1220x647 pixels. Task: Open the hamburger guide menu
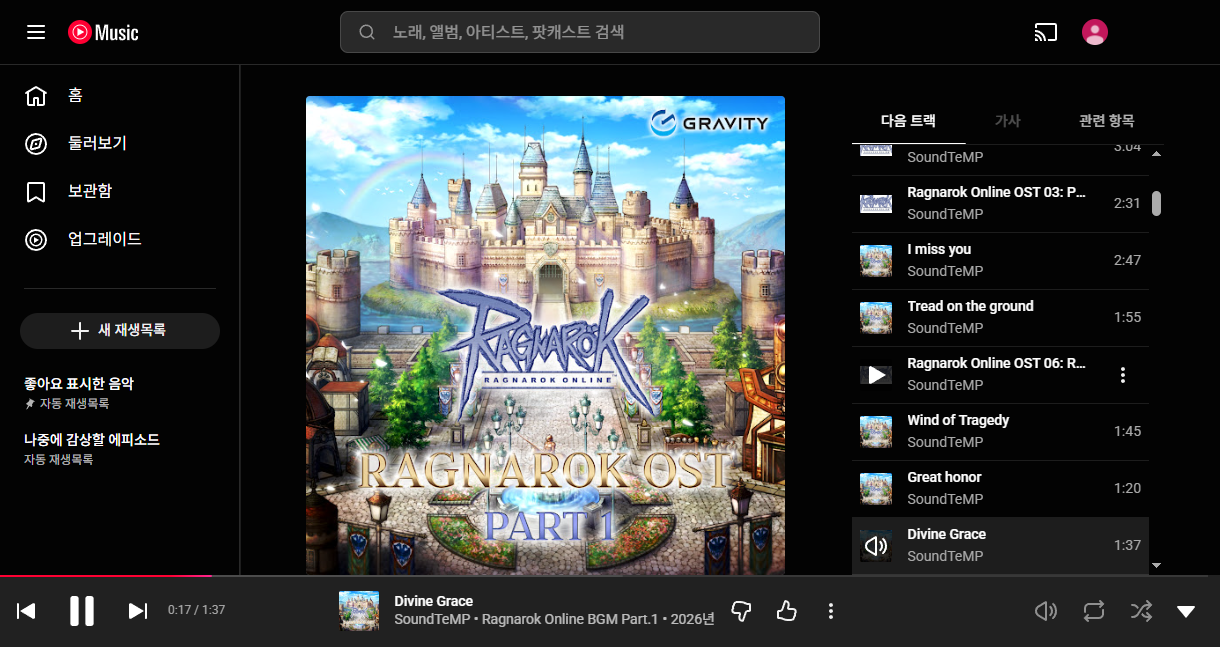pos(36,32)
